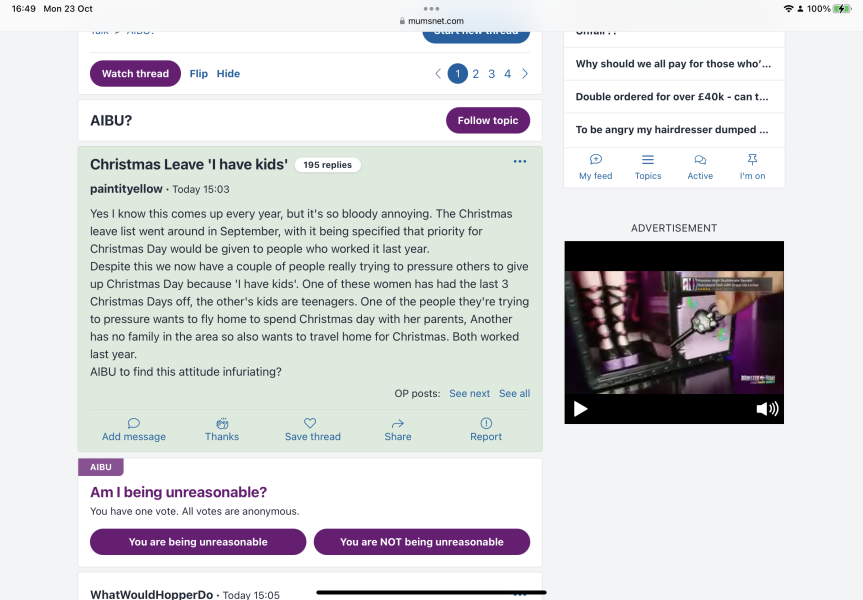This screenshot has height=600, width=863.
Task: Play the advertisement video
Action: coord(581,409)
